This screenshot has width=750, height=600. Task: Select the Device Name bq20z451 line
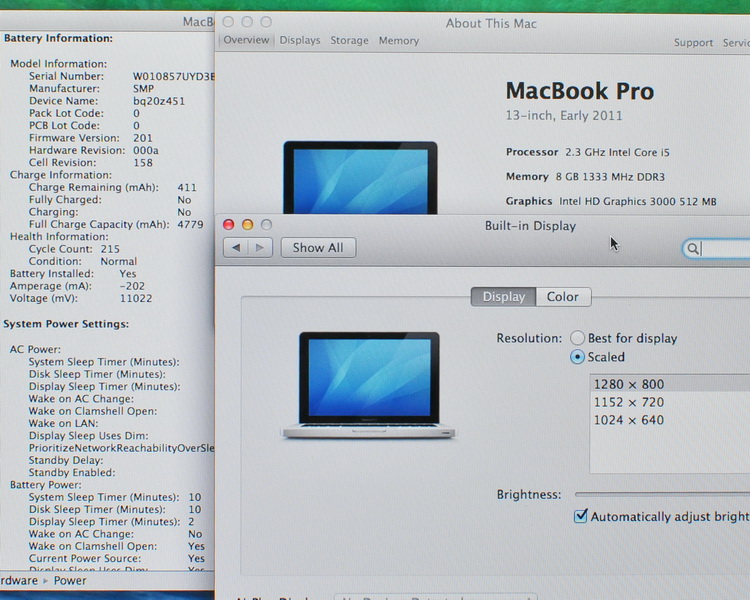(x=107, y=101)
